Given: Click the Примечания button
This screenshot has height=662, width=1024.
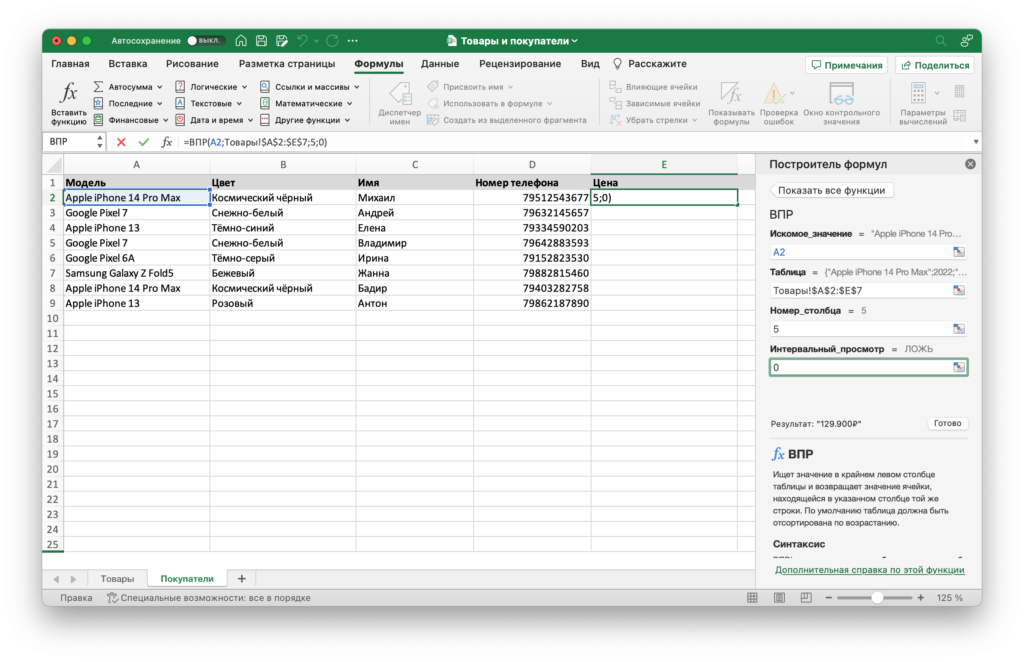Looking at the screenshot, I should click(846, 65).
